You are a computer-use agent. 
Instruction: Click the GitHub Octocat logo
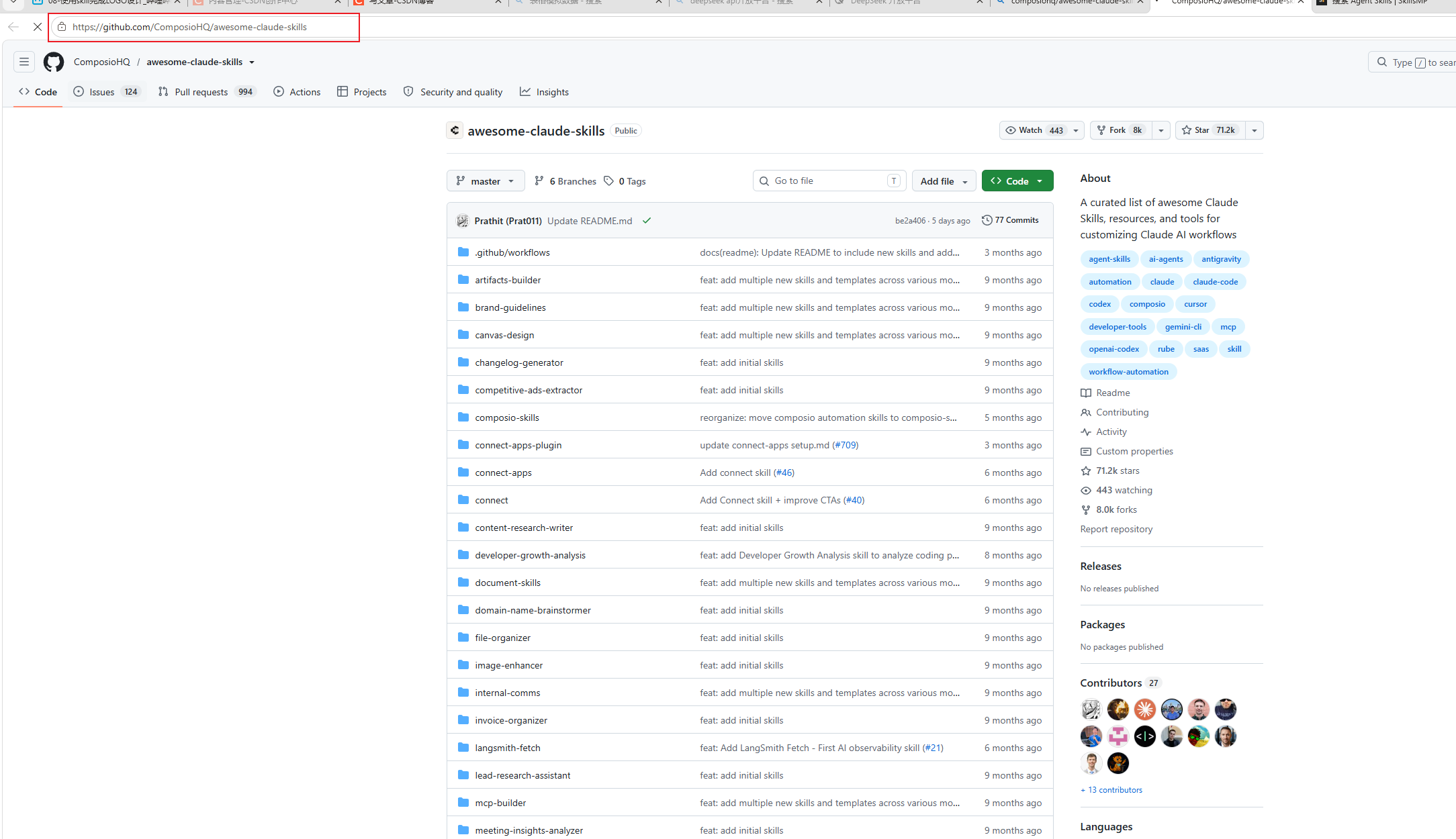click(54, 62)
